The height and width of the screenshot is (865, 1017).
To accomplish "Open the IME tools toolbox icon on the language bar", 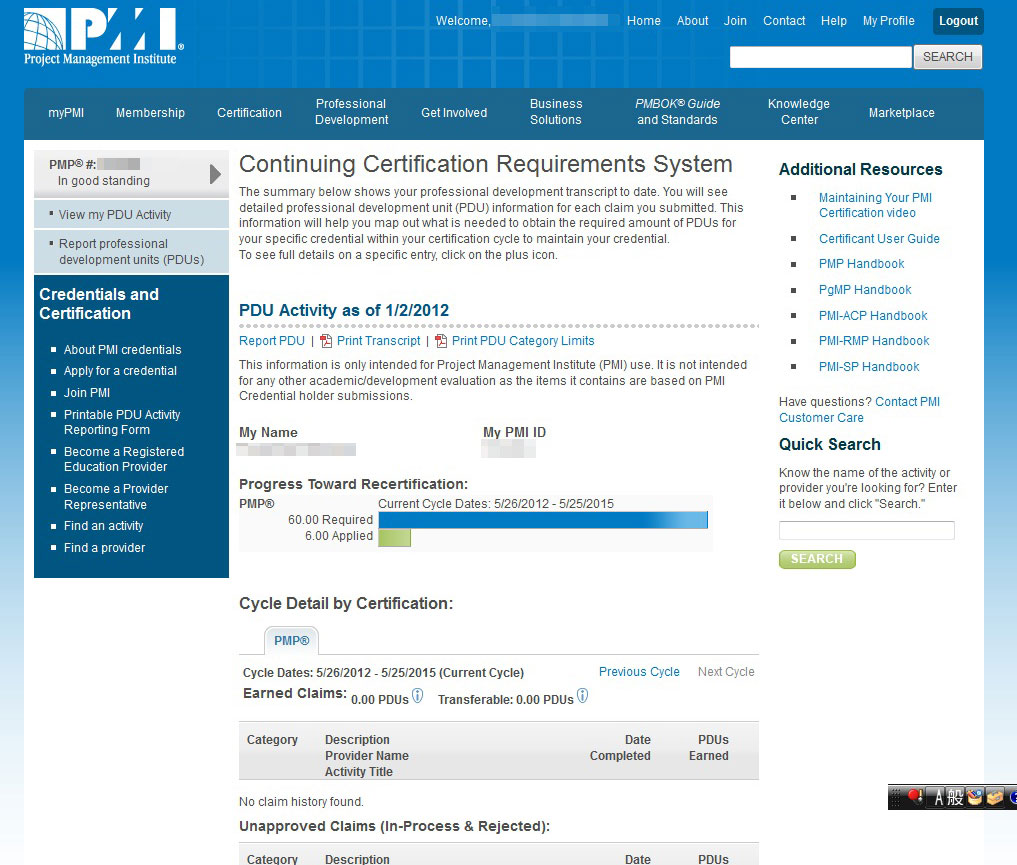I will [994, 797].
